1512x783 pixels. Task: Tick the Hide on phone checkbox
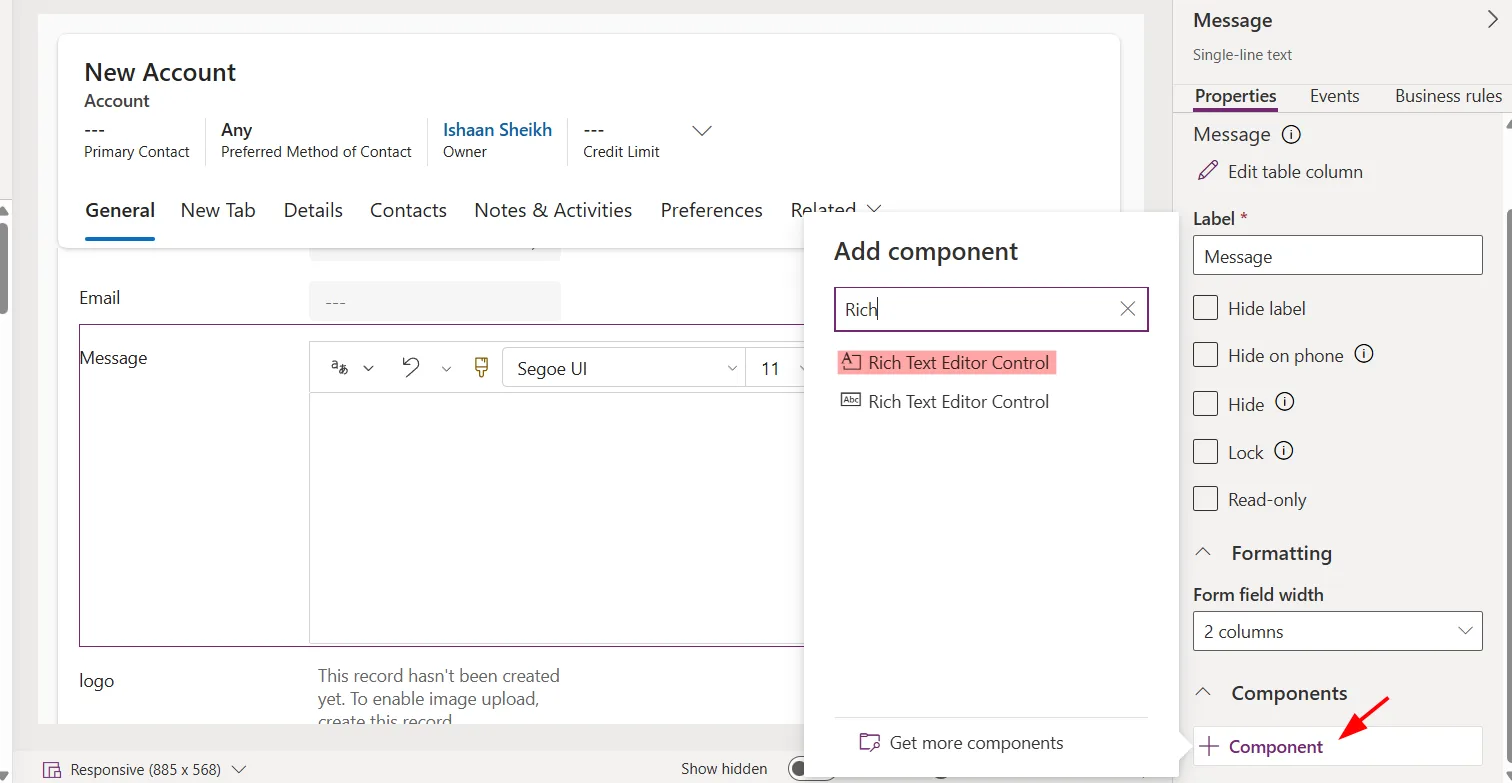tap(1205, 355)
